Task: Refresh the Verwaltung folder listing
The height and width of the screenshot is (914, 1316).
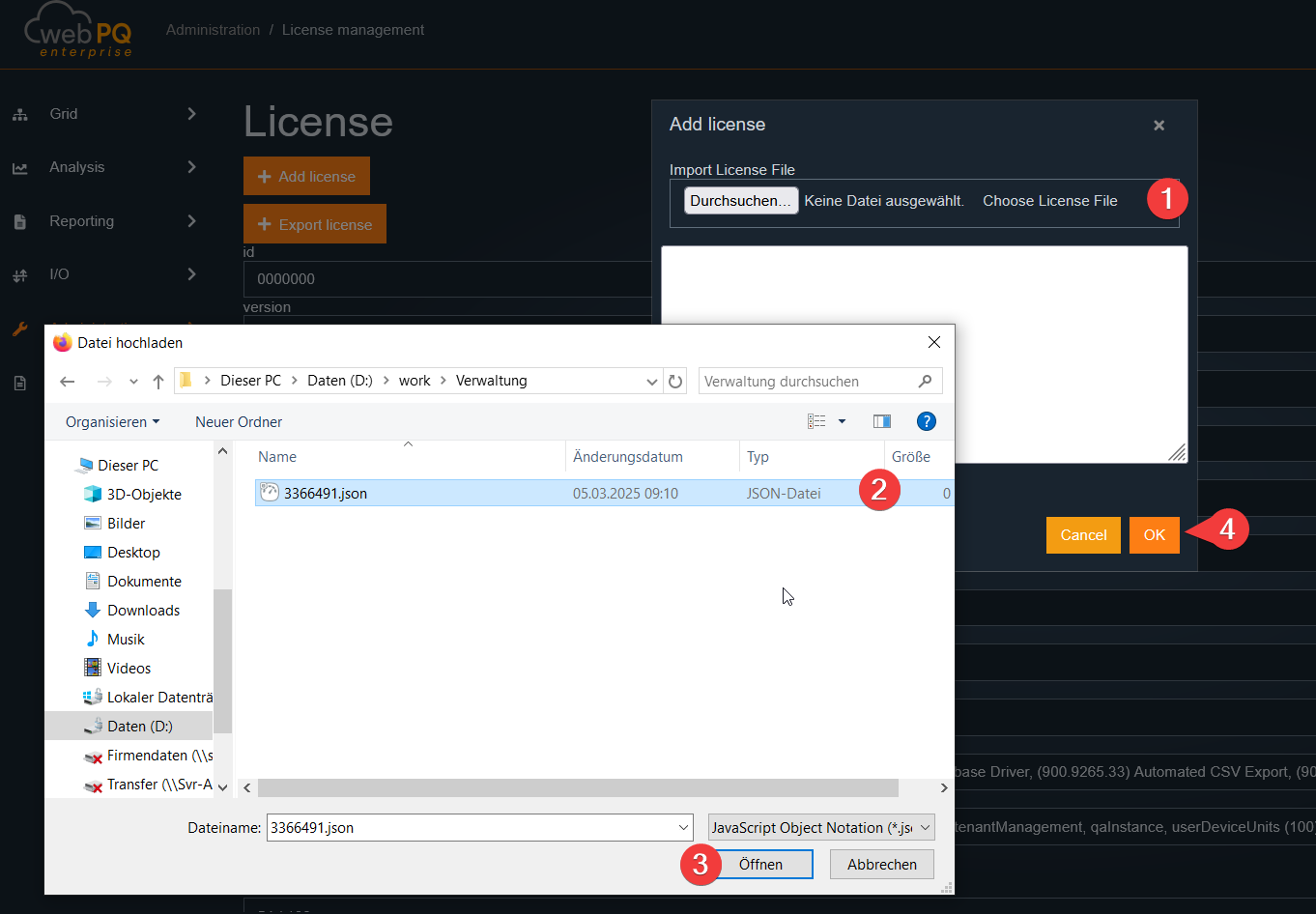Action: 675,382
